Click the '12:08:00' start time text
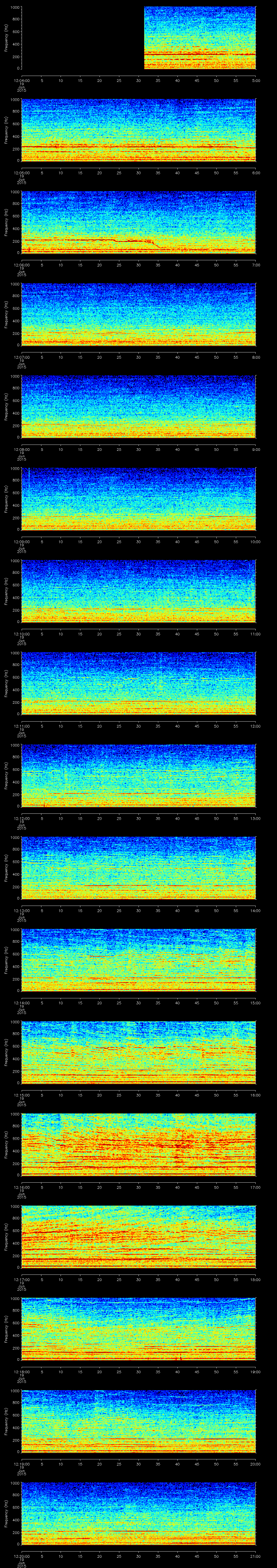This screenshot has height=1568, width=277. 22,449
